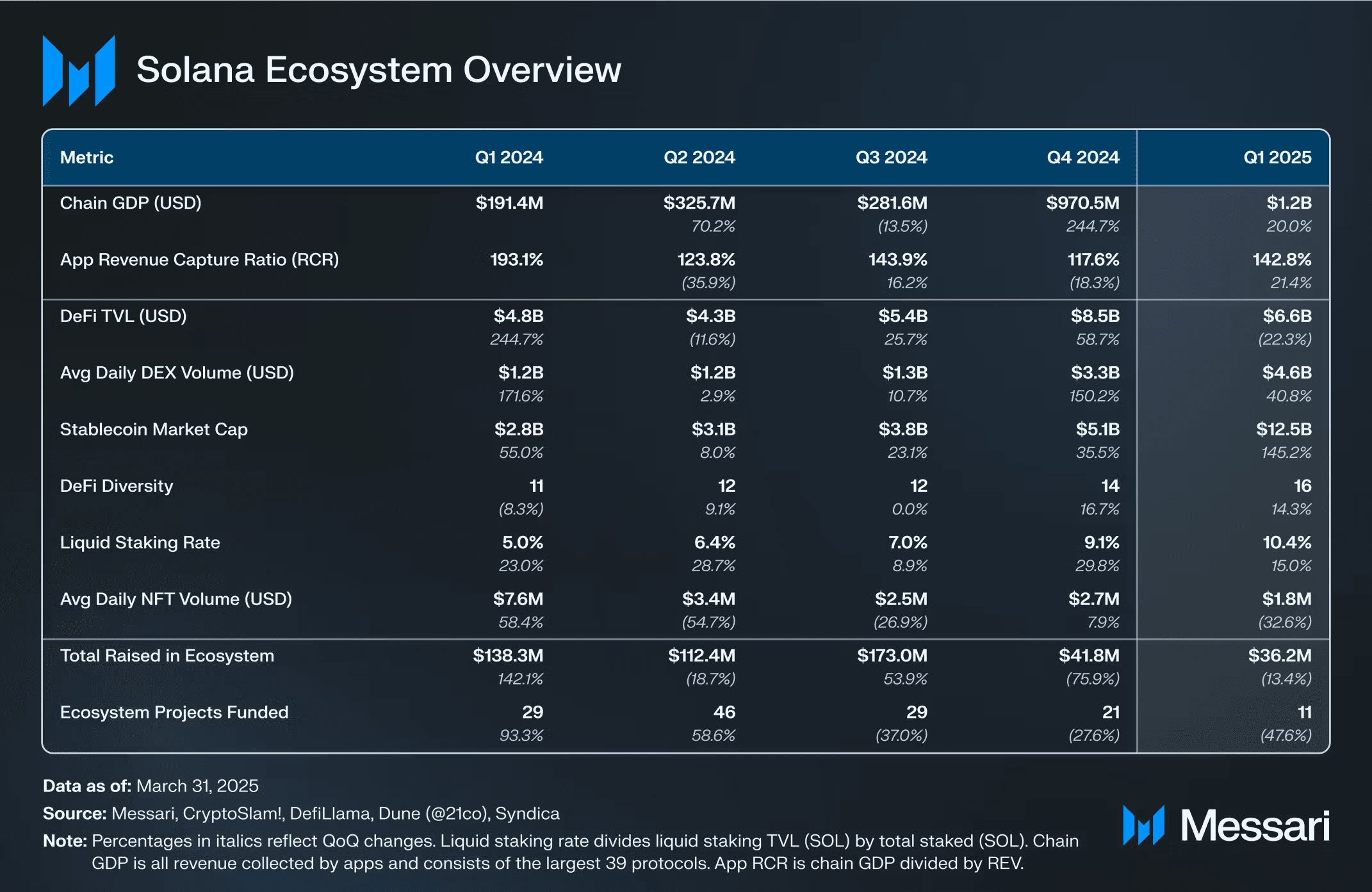The height and width of the screenshot is (892, 1372).
Task: Click the Solana Ecosystem Overview title
Action: pos(379,70)
